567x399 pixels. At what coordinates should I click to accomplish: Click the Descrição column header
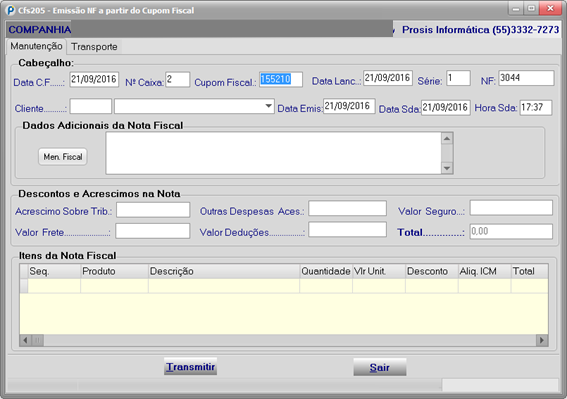(224, 271)
